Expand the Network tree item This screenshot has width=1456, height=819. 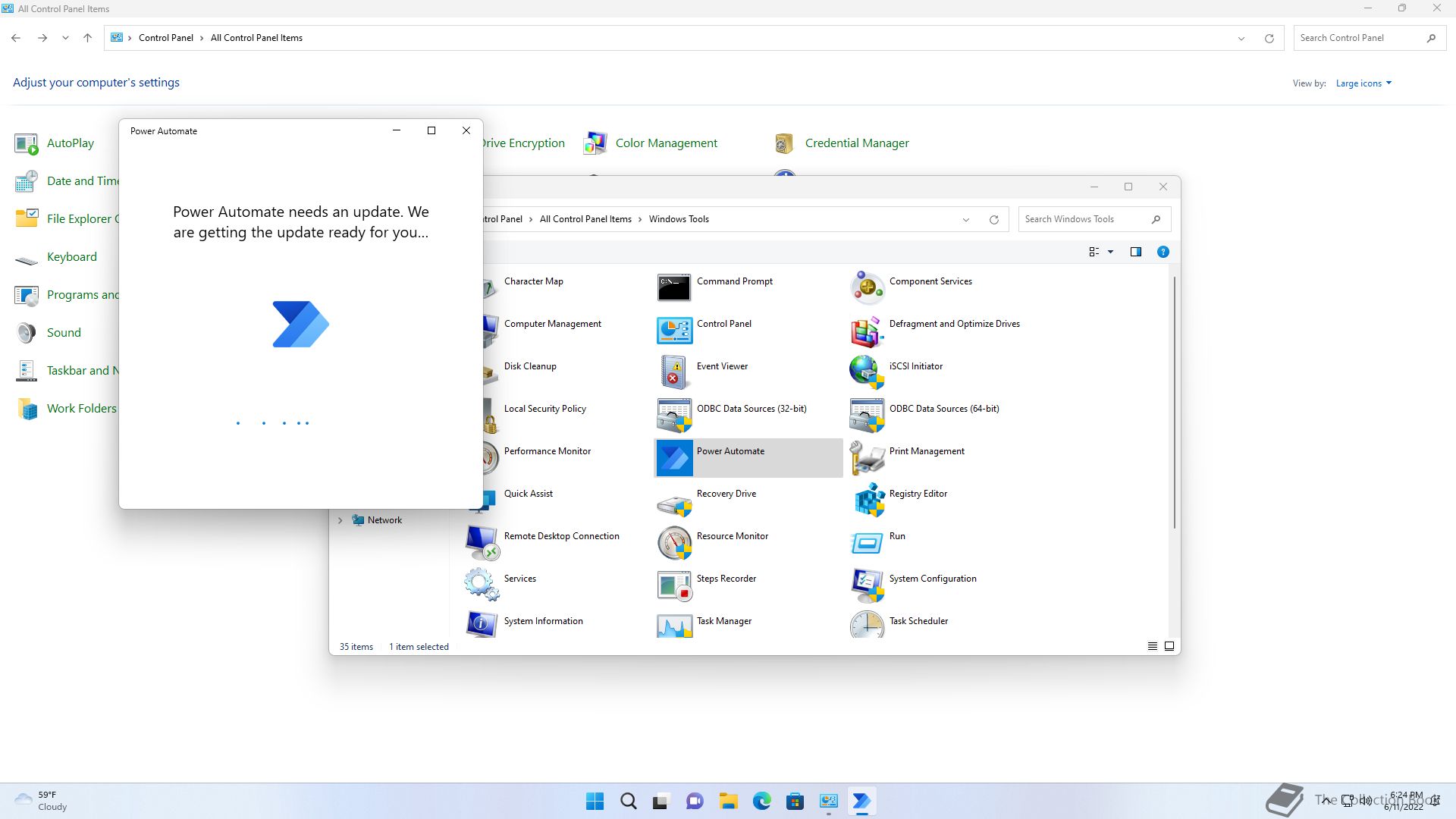click(x=340, y=520)
